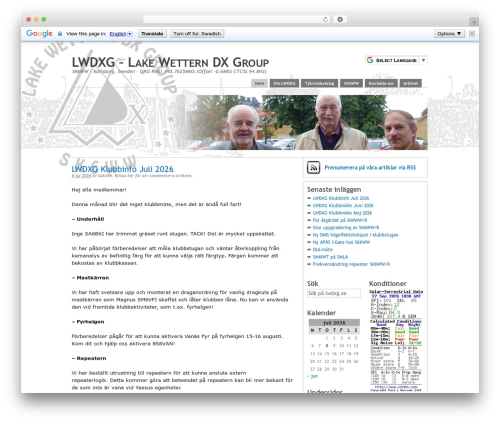The width and height of the screenshot is (500, 423).
Task: Close the Google translate bar
Action: tap(472, 33)
